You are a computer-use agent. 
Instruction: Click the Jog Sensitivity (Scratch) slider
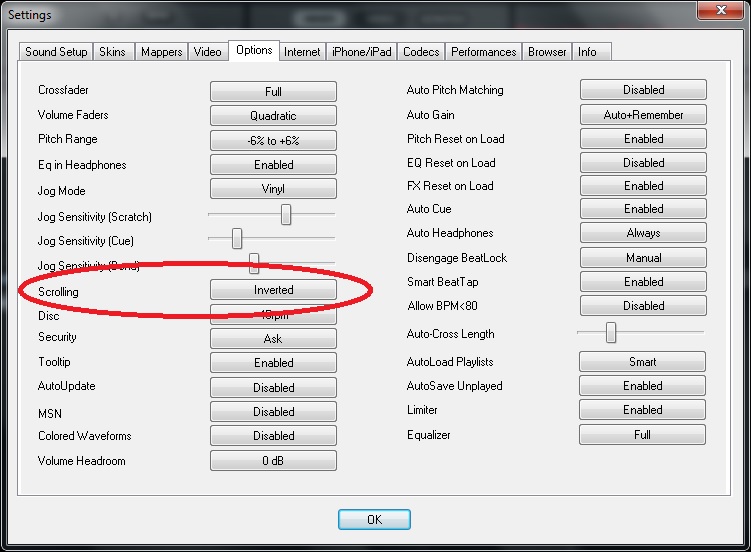coord(286,214)
